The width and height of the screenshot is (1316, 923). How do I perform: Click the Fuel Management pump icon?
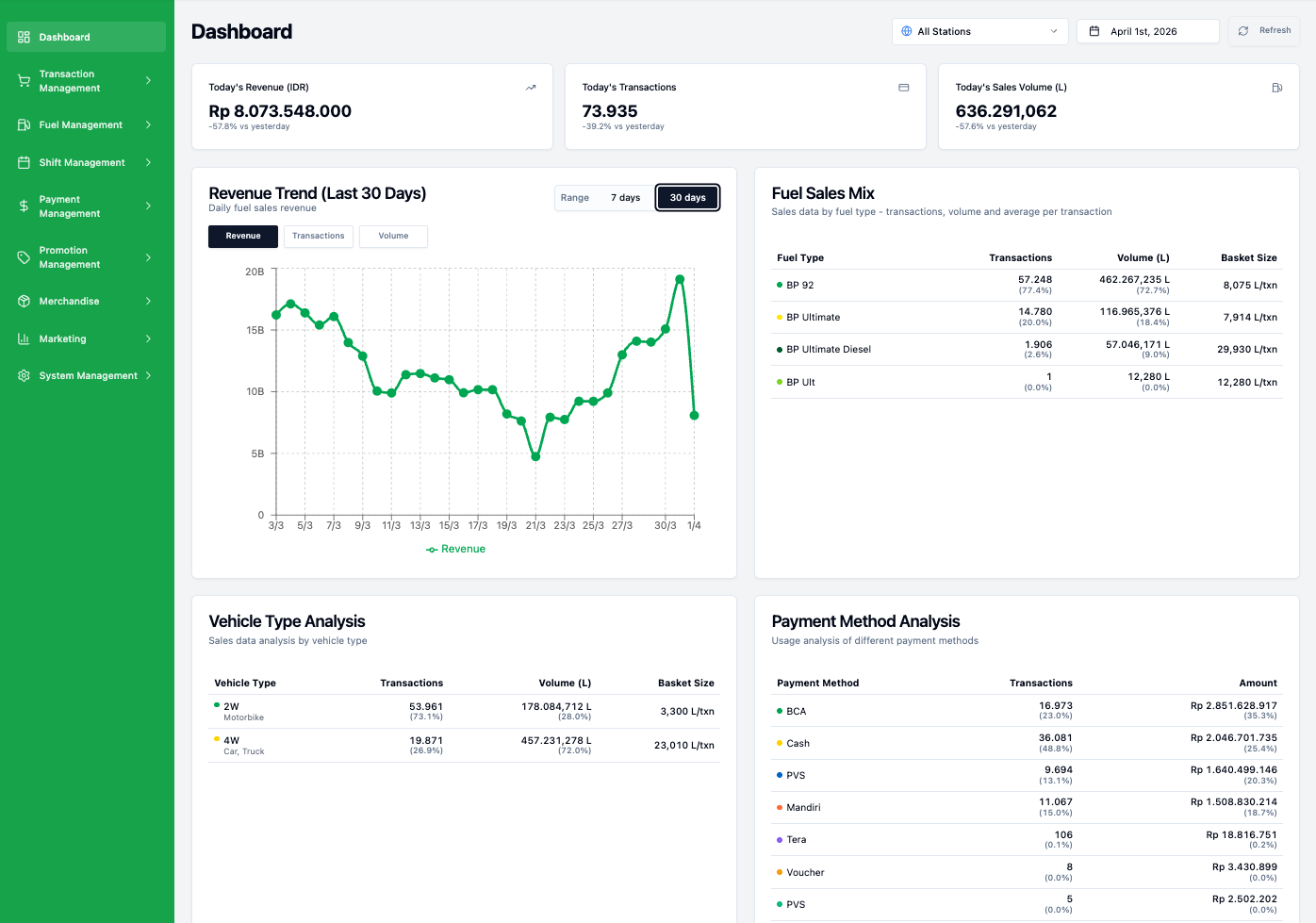(24, 124)
